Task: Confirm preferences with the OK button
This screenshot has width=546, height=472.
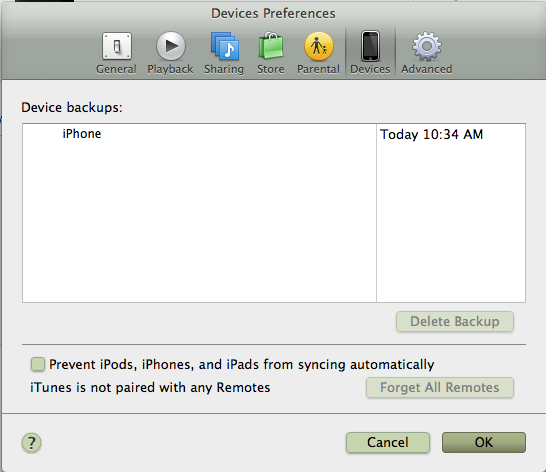Action: [484, 442]
